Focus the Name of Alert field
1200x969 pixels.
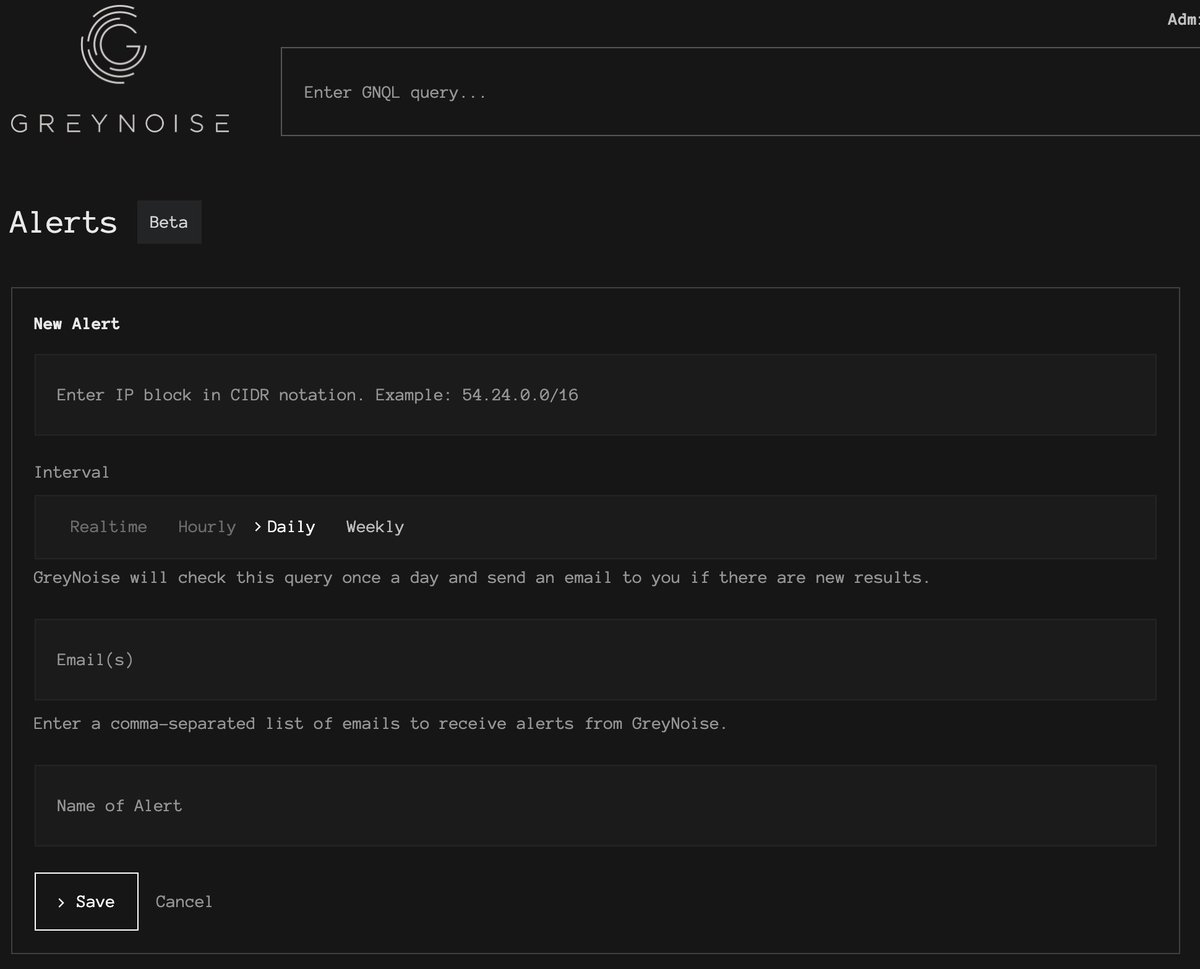coord(595,806)
